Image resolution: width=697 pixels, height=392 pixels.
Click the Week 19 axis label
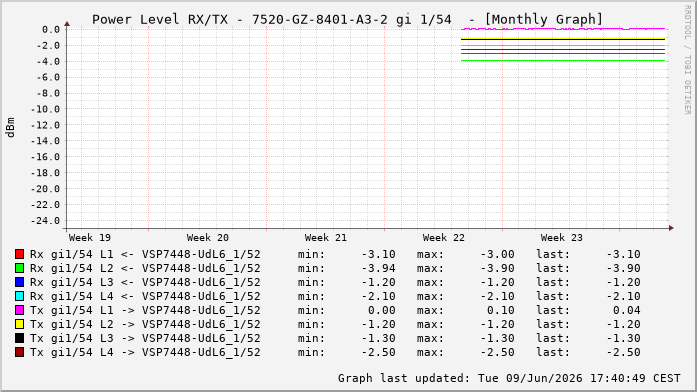89,238
